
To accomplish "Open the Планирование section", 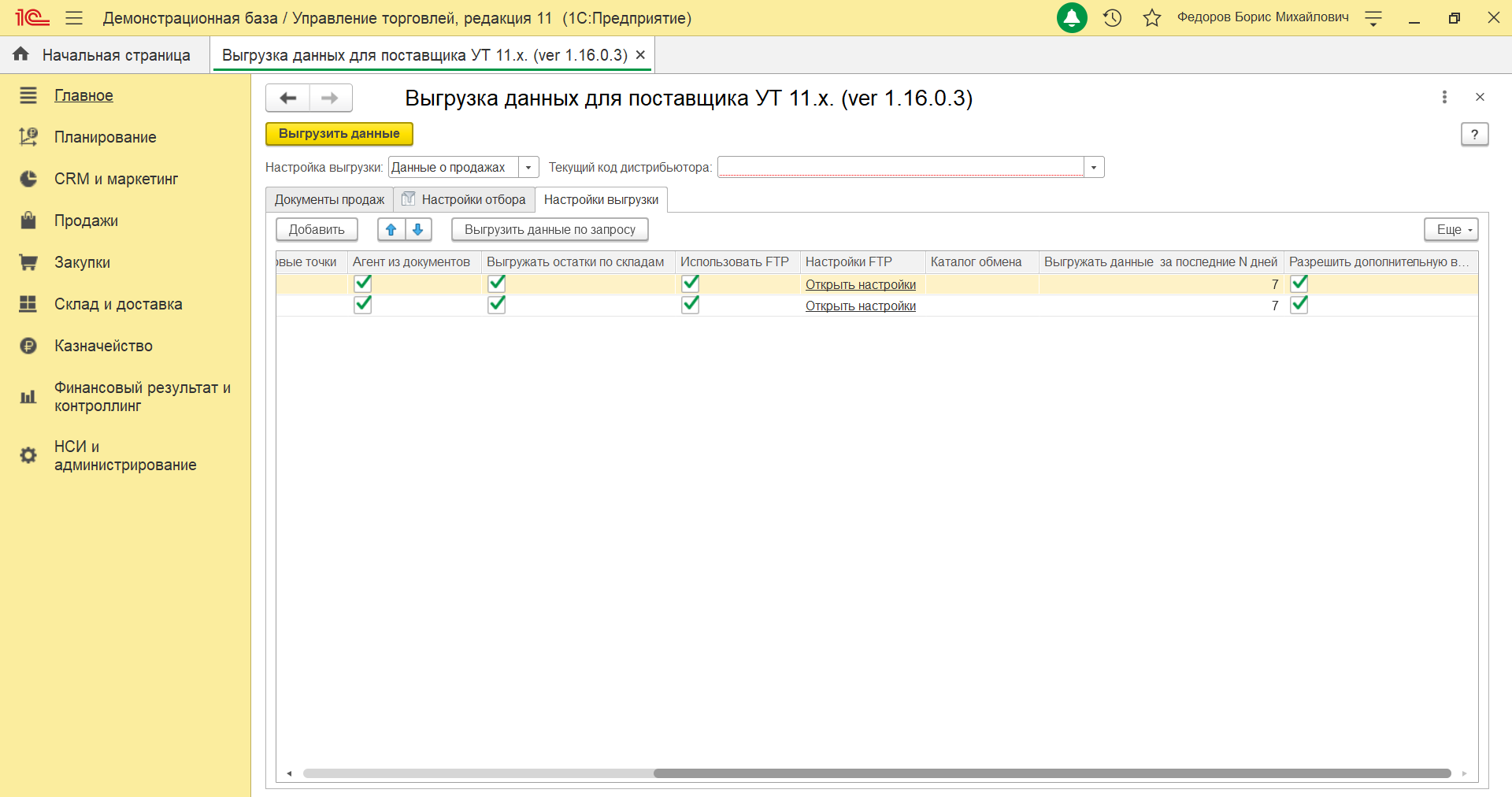I will click(x=105, y=137).
